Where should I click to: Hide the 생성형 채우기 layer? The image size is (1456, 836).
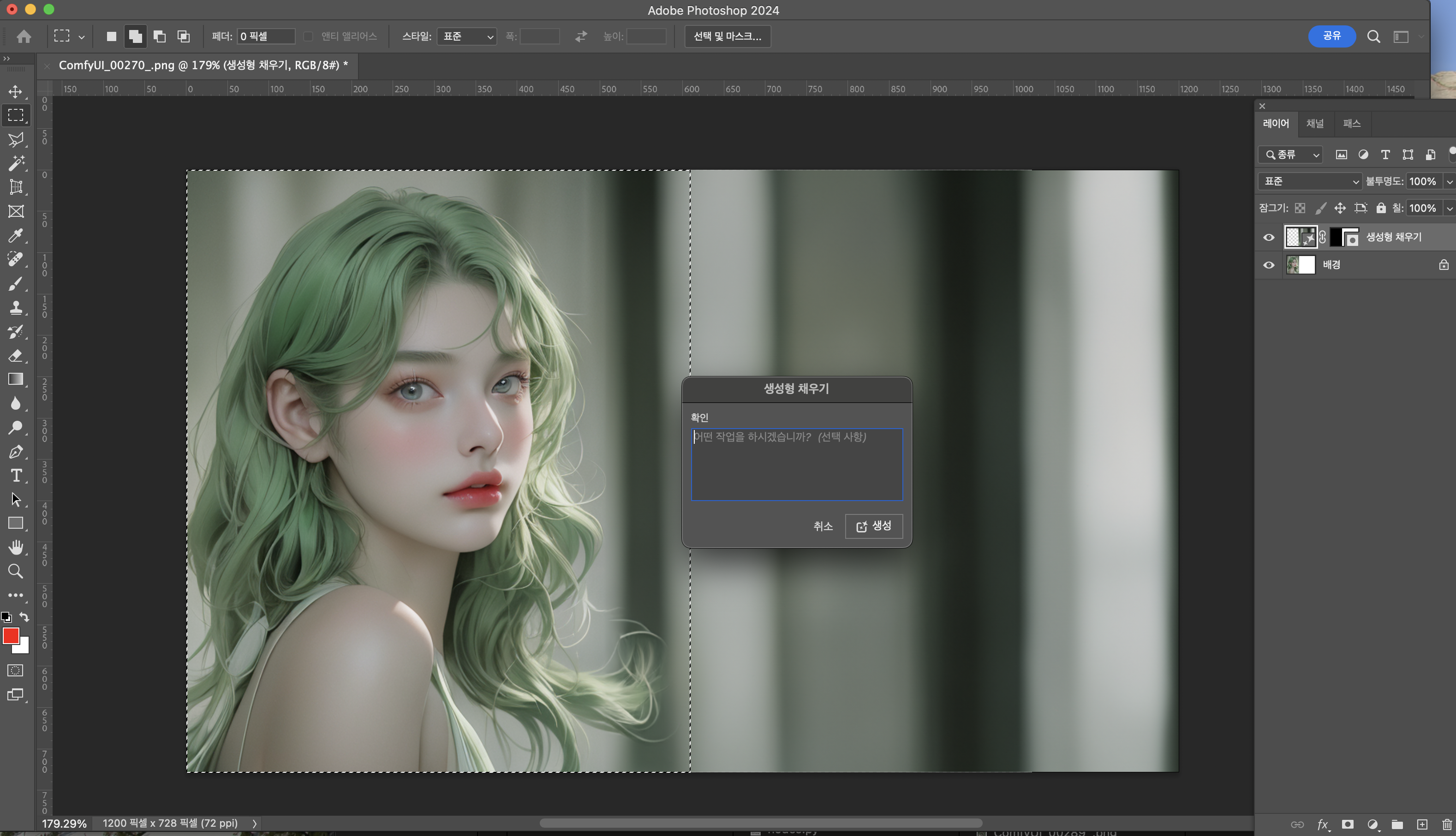tap(1269, 237)
